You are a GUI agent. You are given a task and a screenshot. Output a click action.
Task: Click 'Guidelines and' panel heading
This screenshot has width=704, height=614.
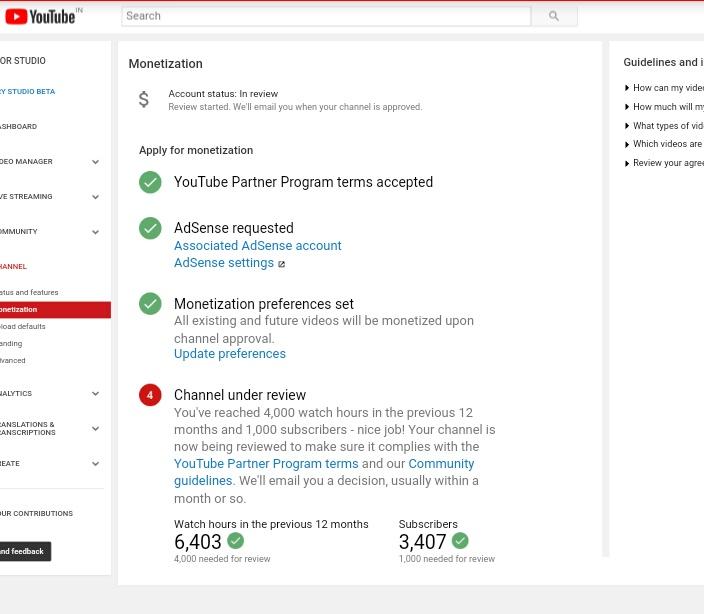point(664,62)
